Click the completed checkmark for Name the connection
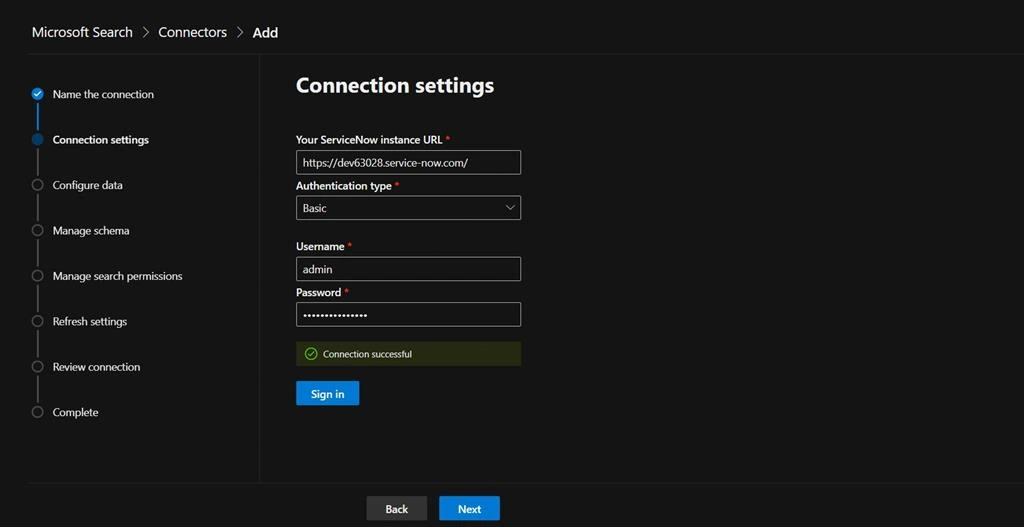 coord(37,94)
